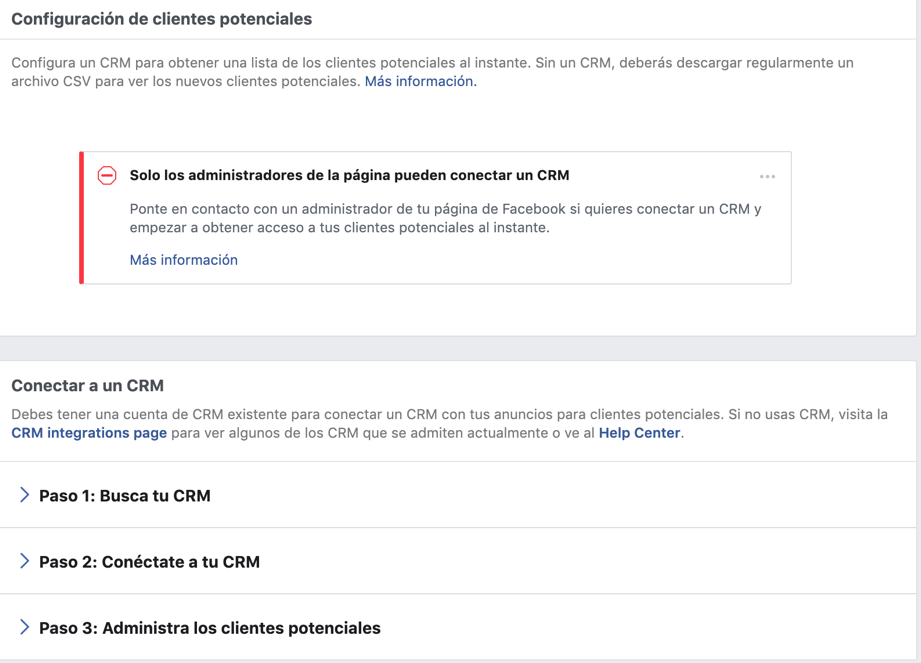Select the 'Paso 2: Conéctate a tu CRM' title
Image resolution: width=921 pixels, height=663 pixels.
[149, 562]
